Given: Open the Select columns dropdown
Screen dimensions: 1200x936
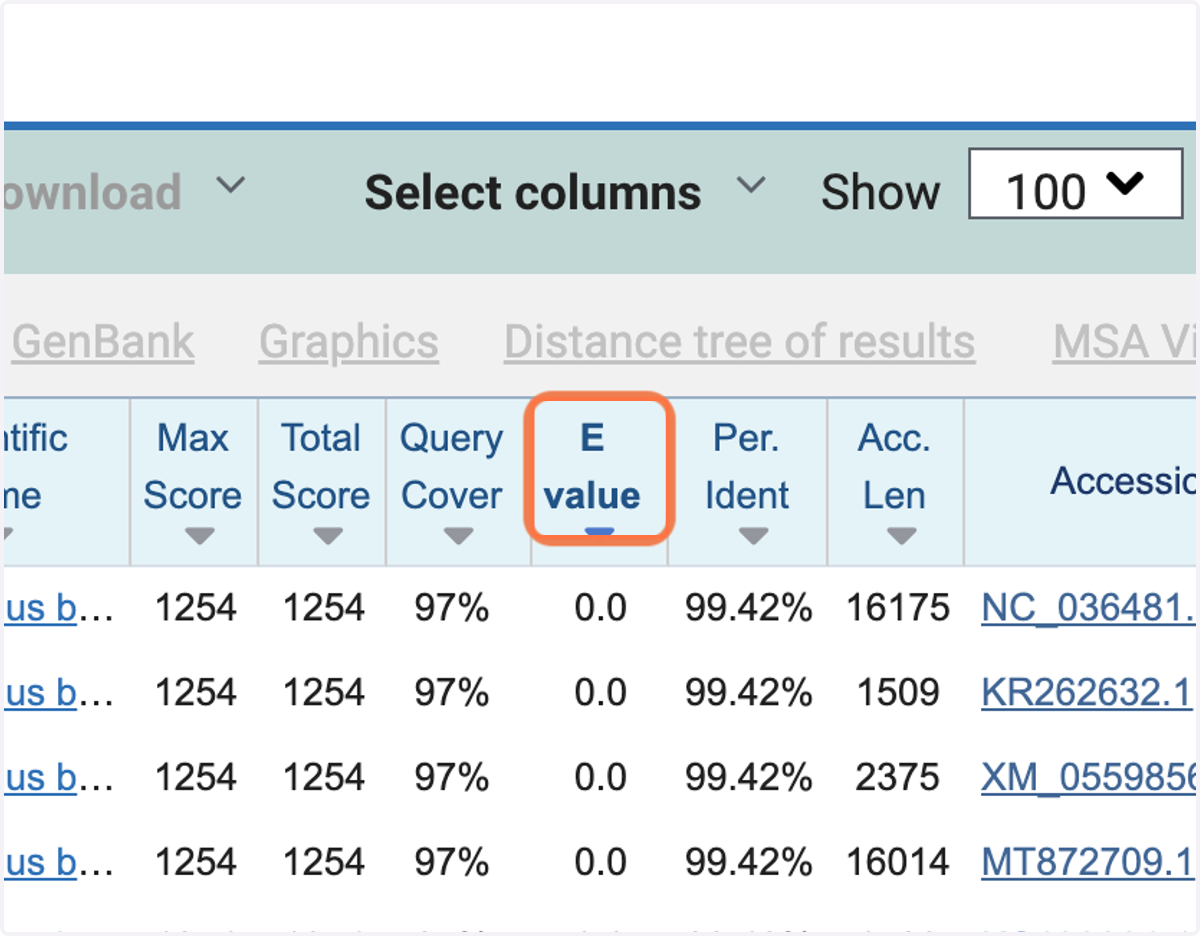Looking at the screenshot, I should pos(565,192).
